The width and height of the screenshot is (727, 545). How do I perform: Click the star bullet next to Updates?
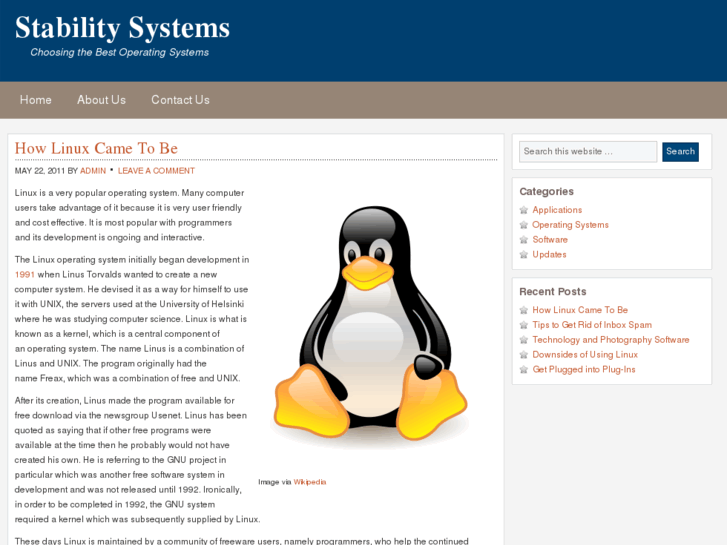pyautogui.click(x=523, y=255)
